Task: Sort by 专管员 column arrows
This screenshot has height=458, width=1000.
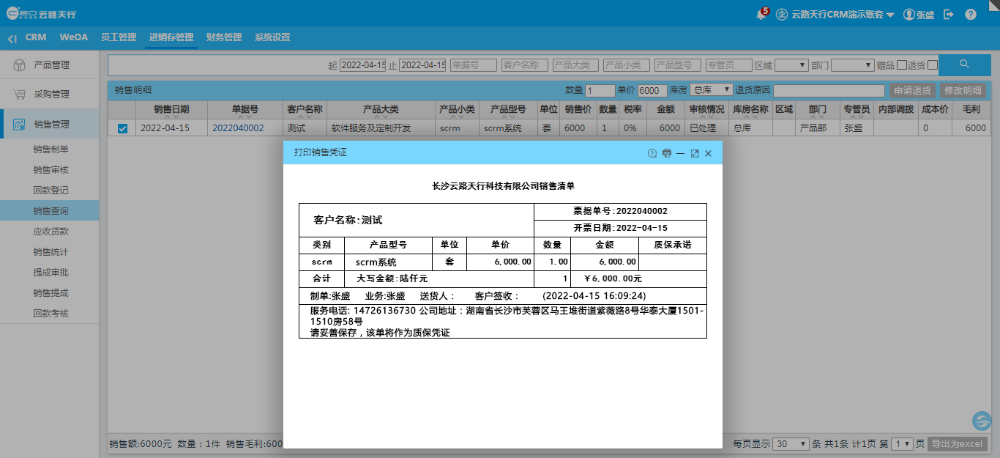Action: 856,117
